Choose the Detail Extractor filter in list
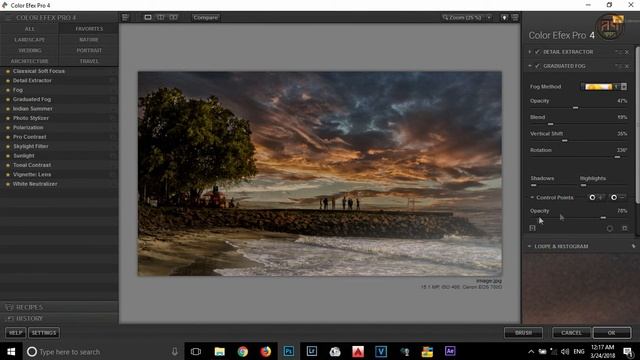 (x=32, y=80)
